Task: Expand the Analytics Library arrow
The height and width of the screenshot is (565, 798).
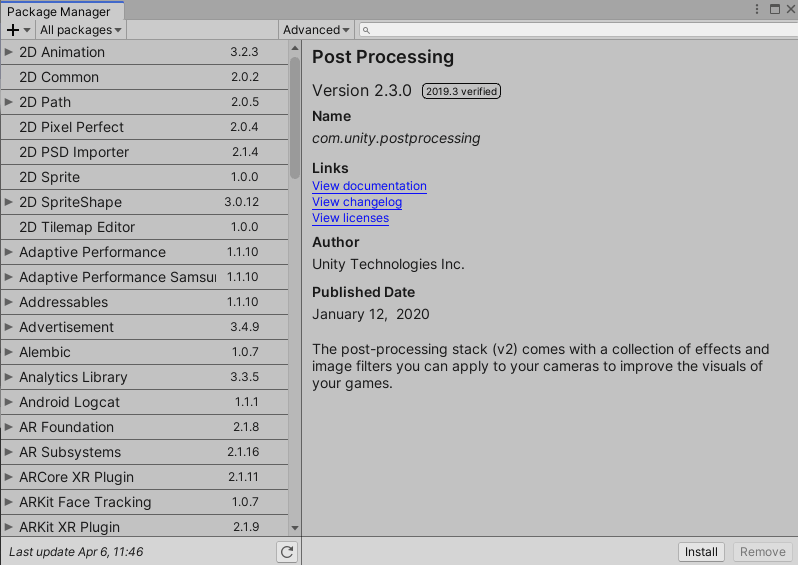Action: click(8, 377)
